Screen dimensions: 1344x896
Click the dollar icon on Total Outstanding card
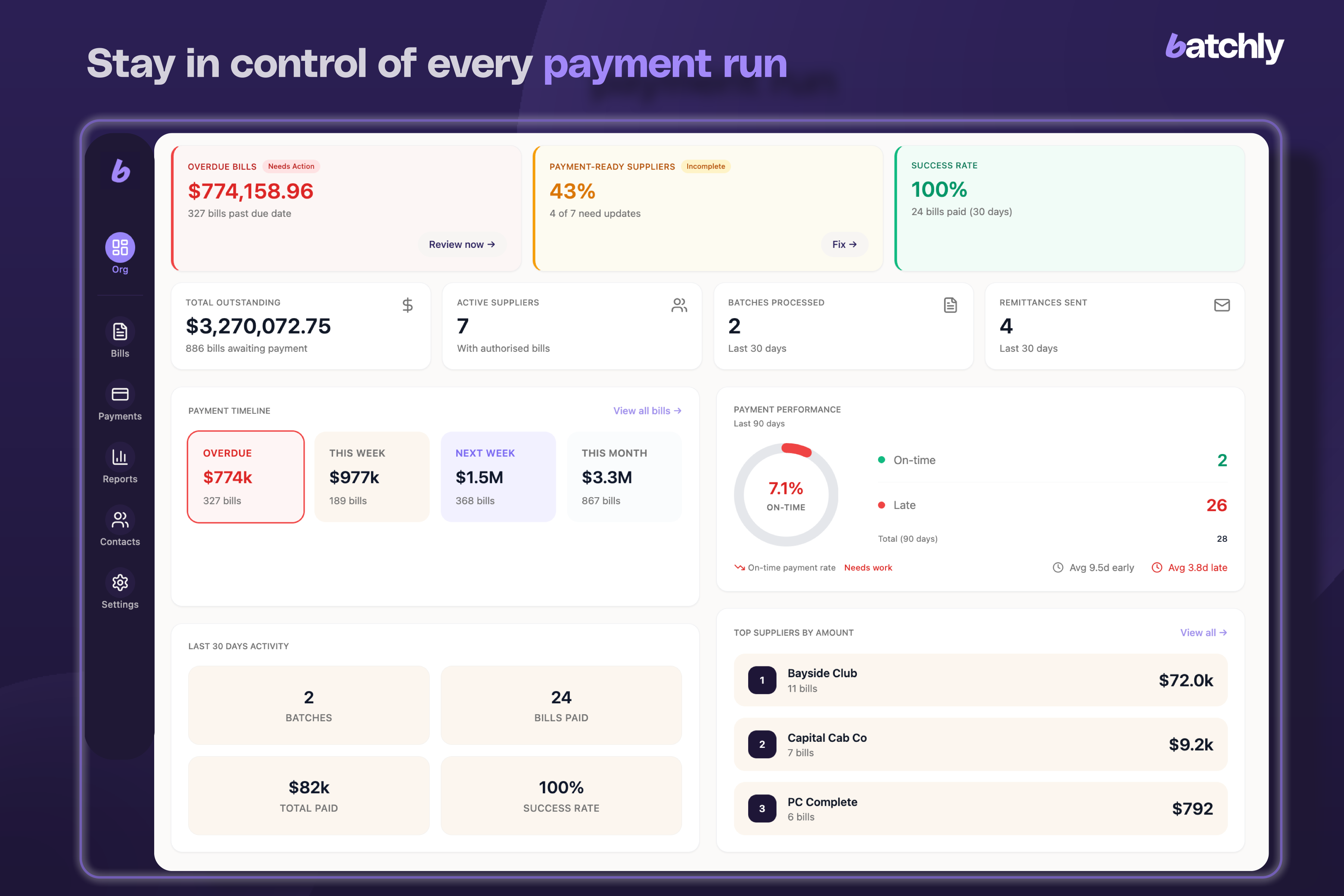pyautogui.click(x=408, y=305)
